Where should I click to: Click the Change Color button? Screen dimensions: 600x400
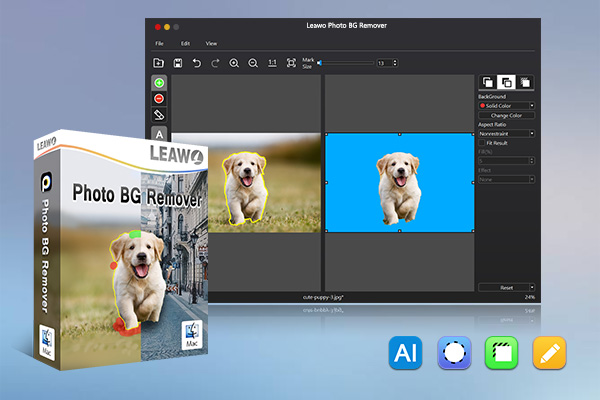pos(506,115)
